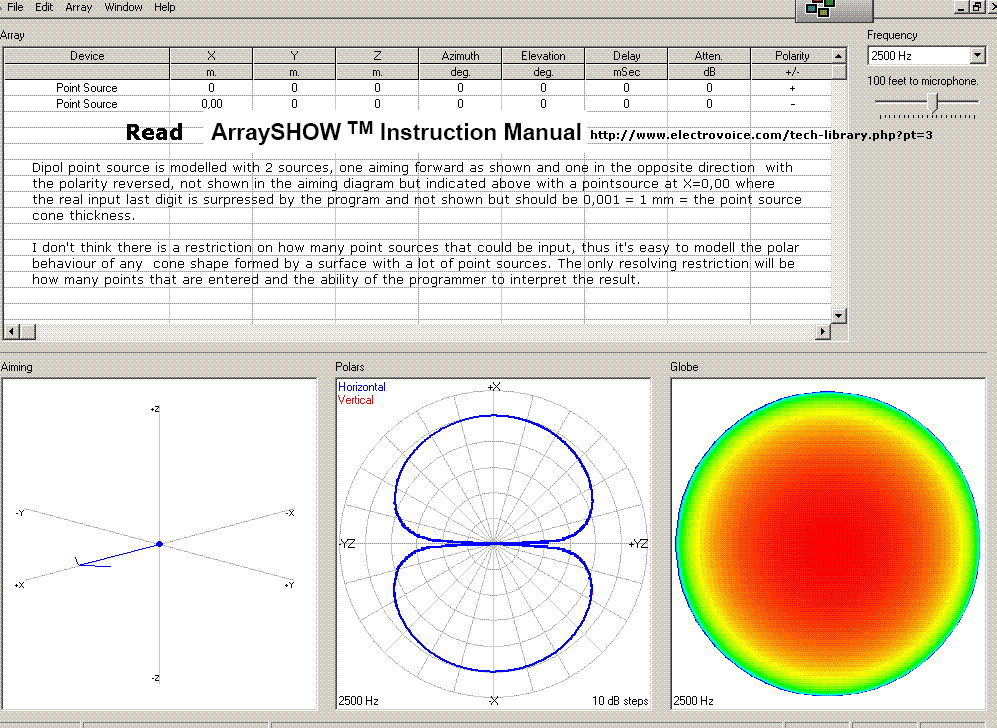
Task: Open the Edit menu
Action: coord(44,7)
